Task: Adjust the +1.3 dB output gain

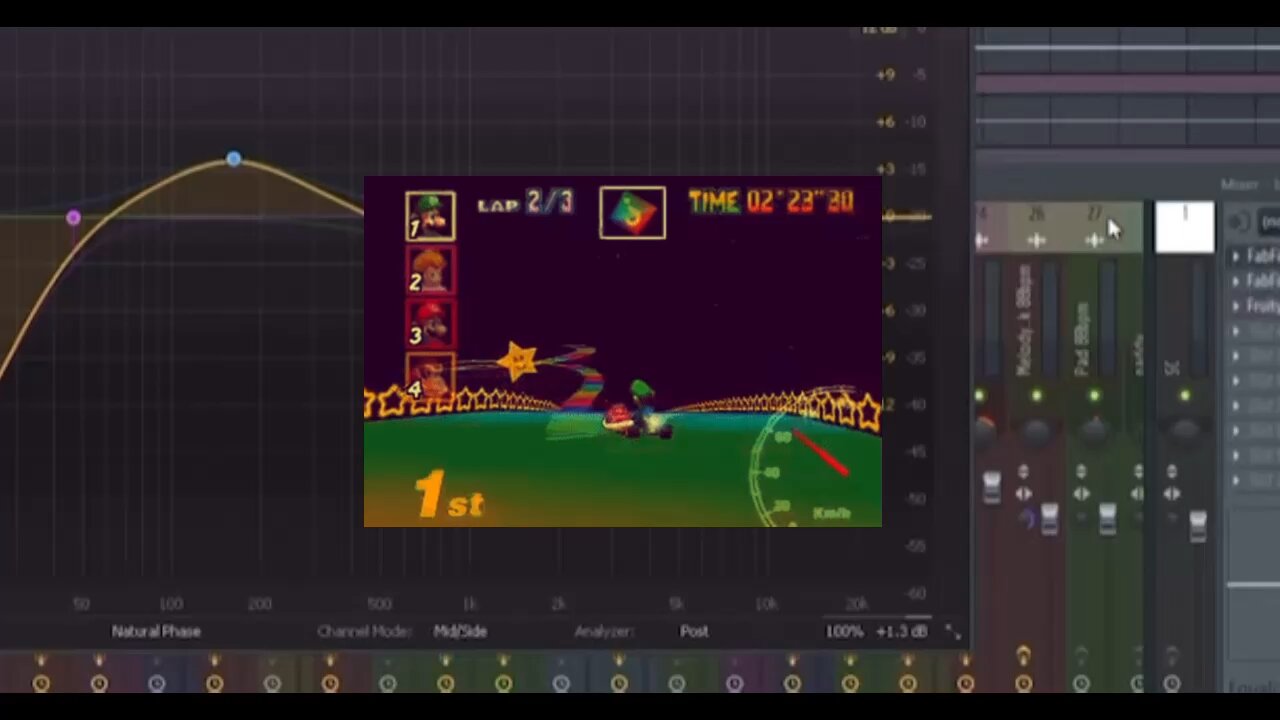Action: (x=901, y=631)
